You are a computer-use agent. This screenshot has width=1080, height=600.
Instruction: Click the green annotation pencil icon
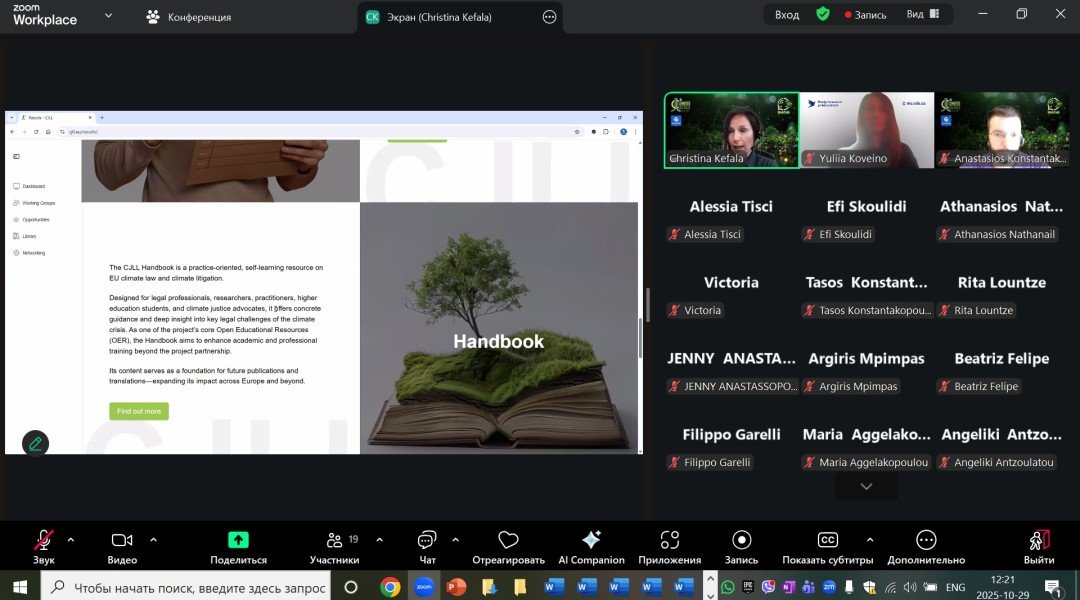click(x=36, y=443)
